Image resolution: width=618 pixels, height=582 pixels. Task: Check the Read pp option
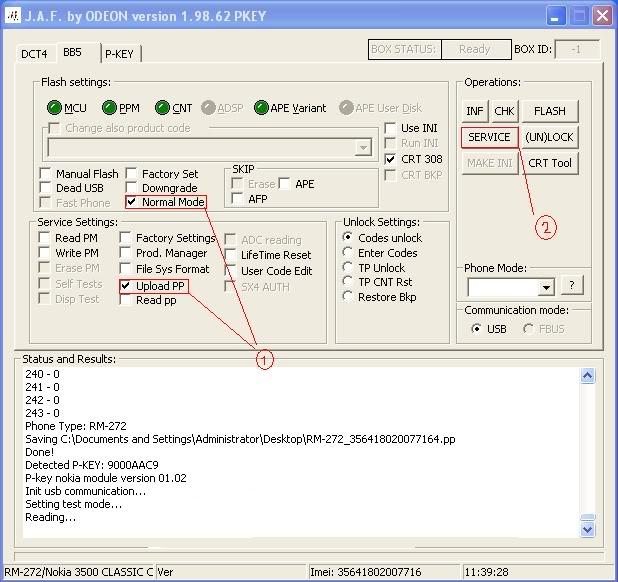point(125,300)
